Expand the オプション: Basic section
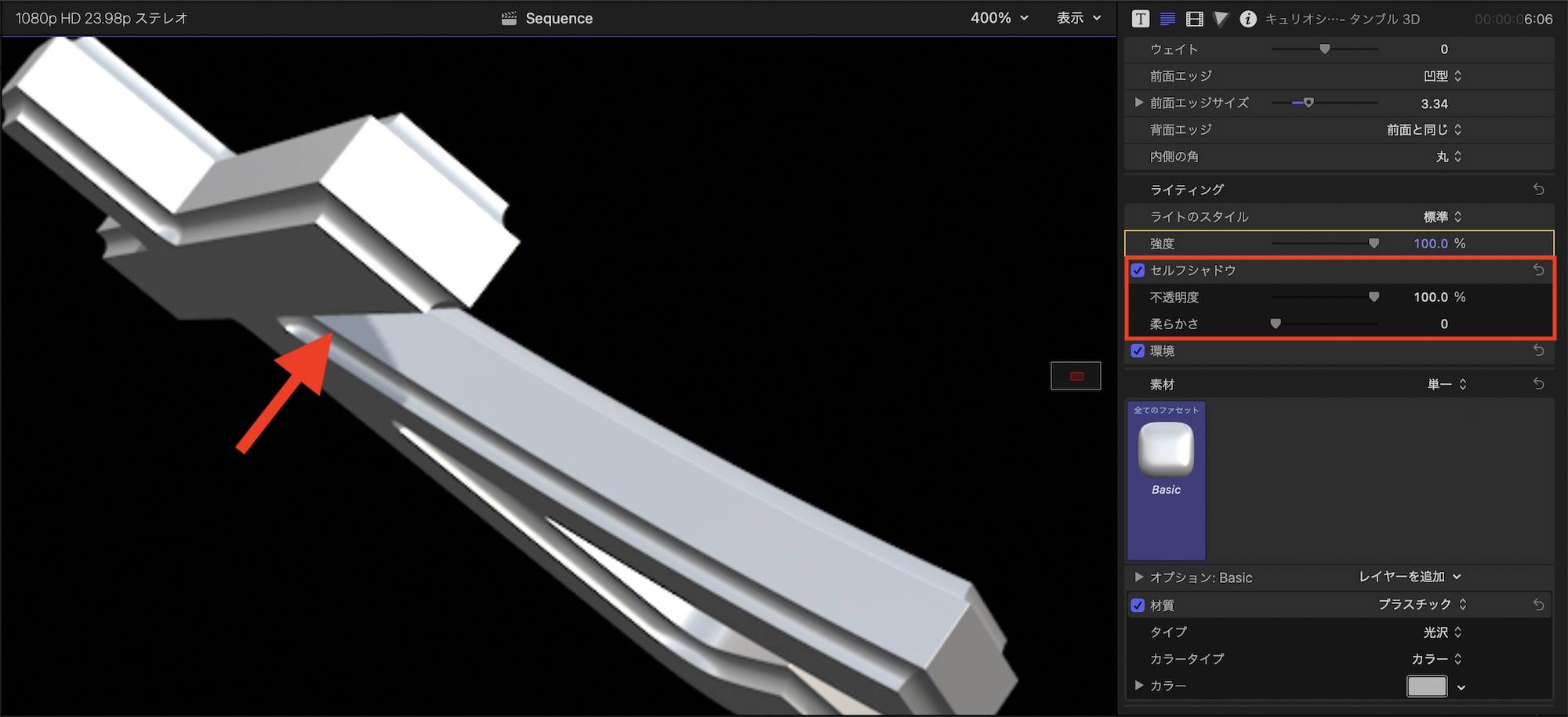Viewport: 1568px width, 717px height. click(1138, 578)
